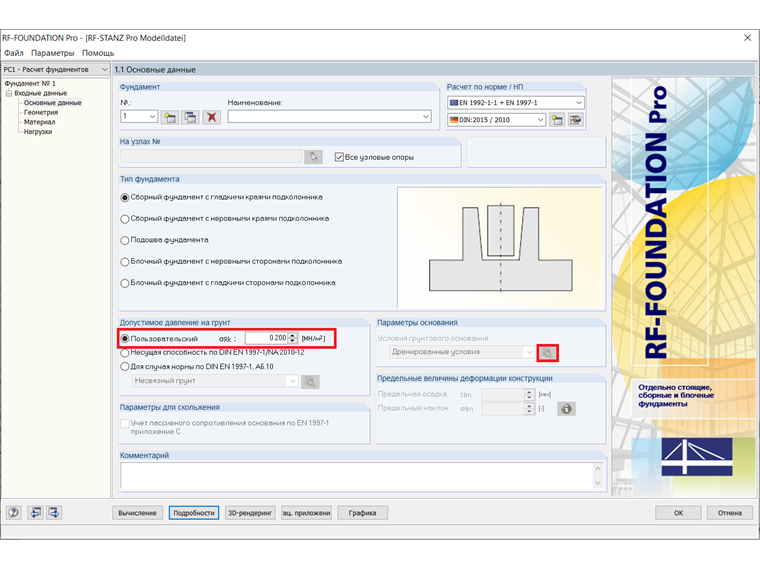
Task: Open the 'Помощь' menu
Action: (98, 53)
